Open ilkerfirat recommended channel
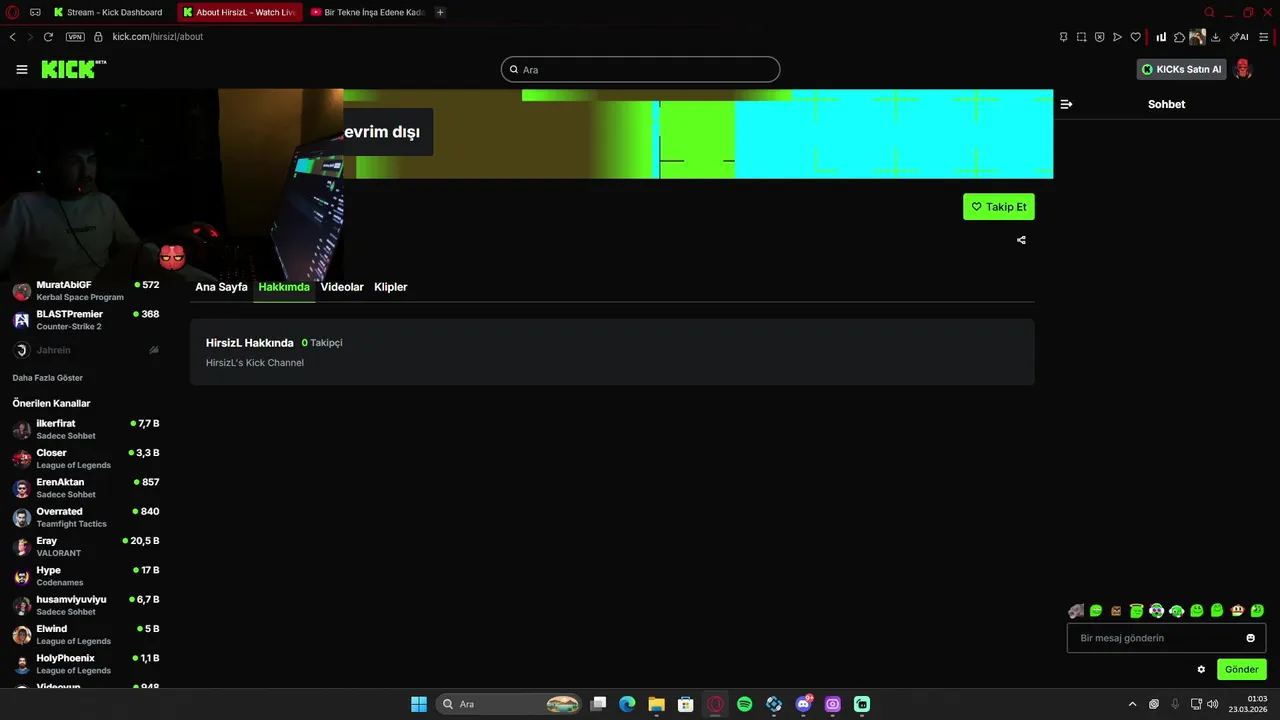The image size is (1280, 720). pos(86,429)
